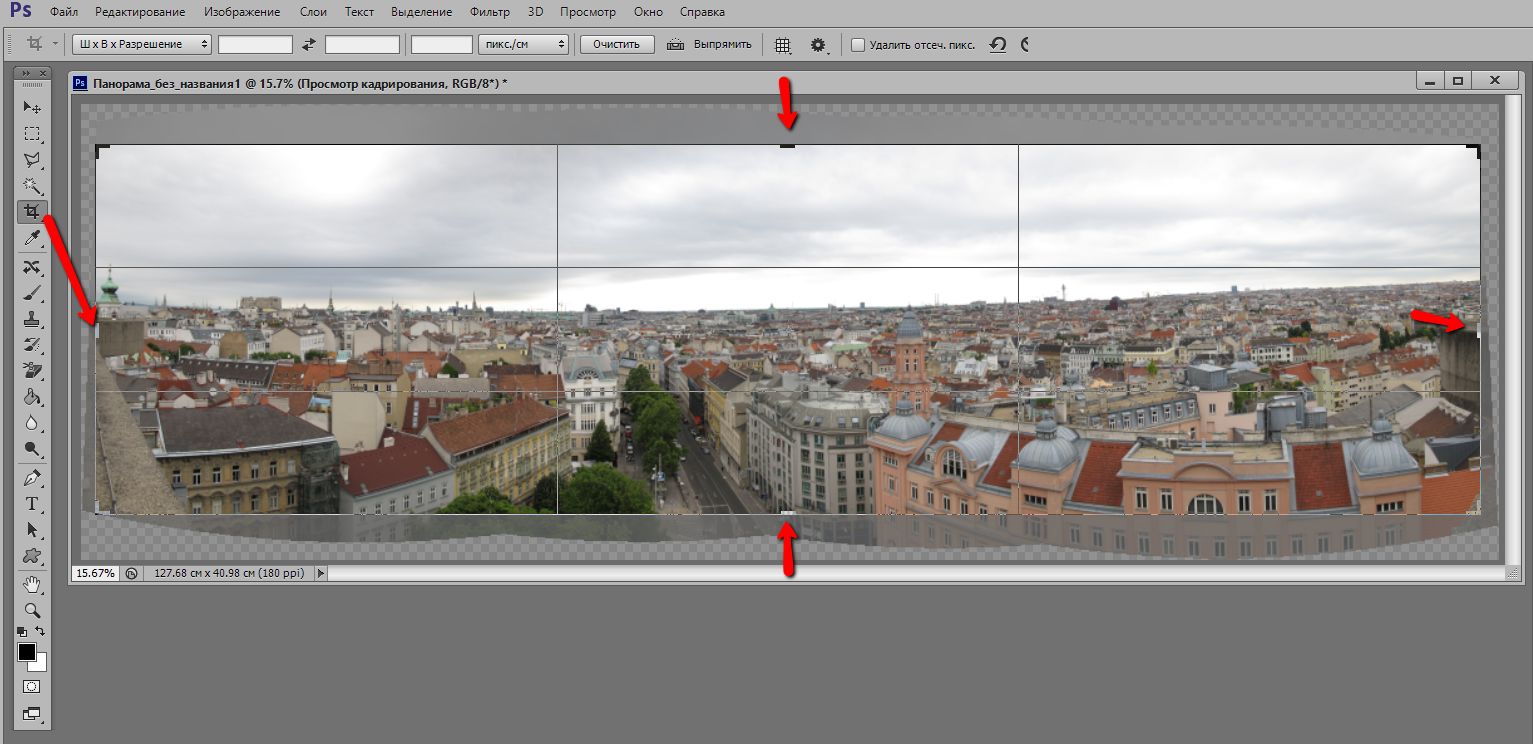Image resolution: width=1533 pixels, height=744 pixels.
Task: Swap foreground and background colors
Action: tap(41, 632)
